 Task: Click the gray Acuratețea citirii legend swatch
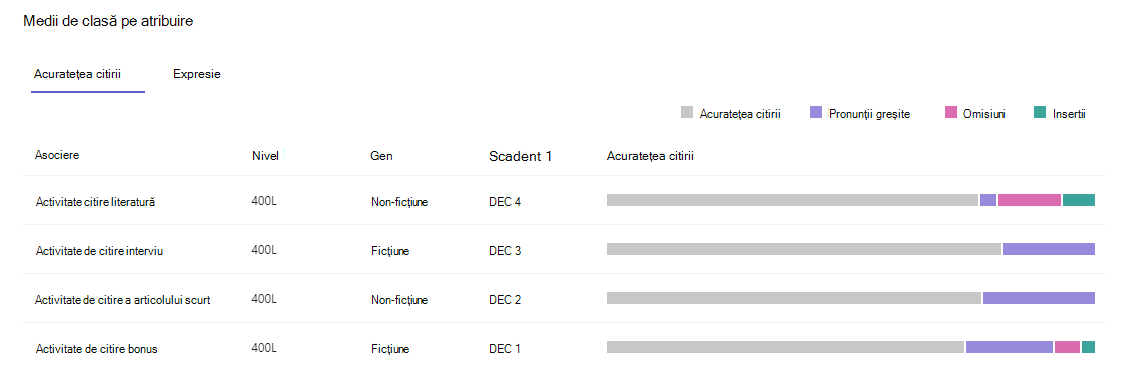click(686, 112)
